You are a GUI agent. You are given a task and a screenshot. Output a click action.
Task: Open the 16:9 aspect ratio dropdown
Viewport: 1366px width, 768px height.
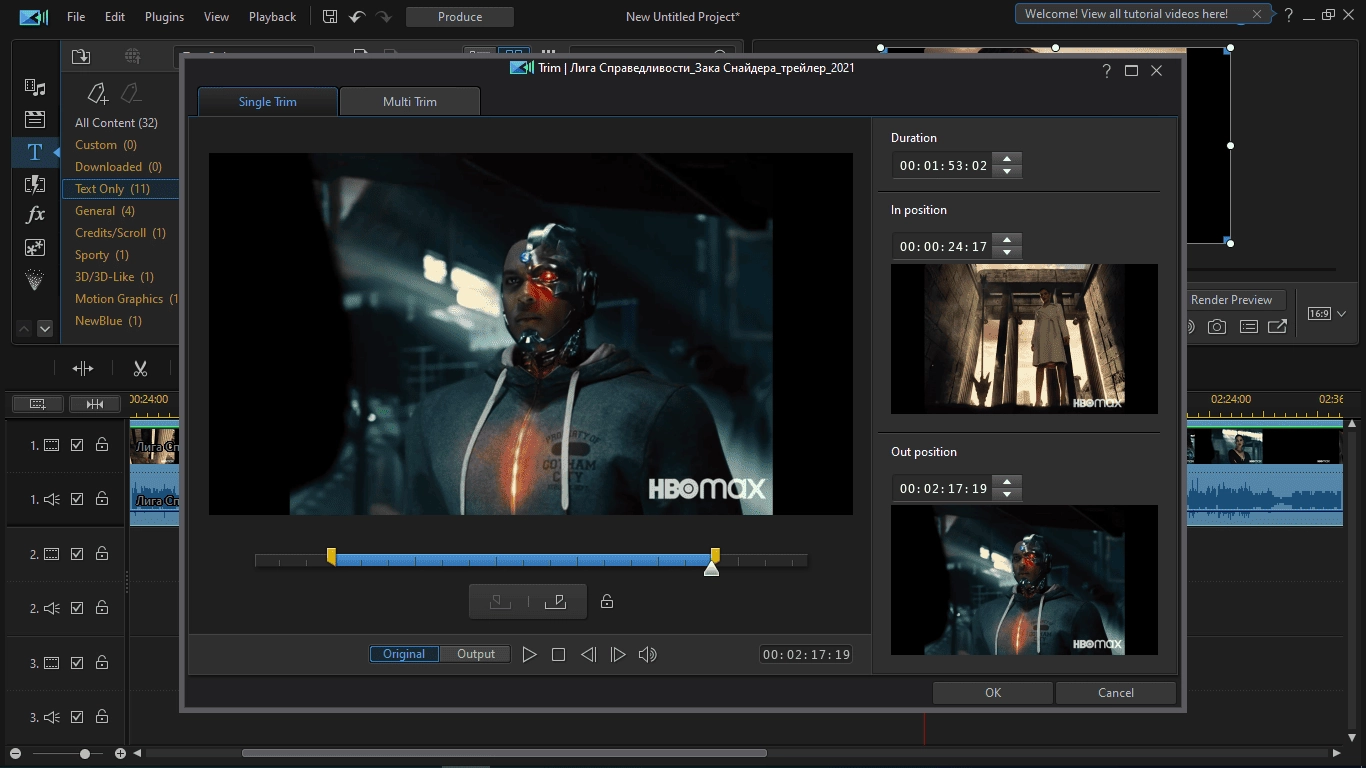[x=1327, y=314]
